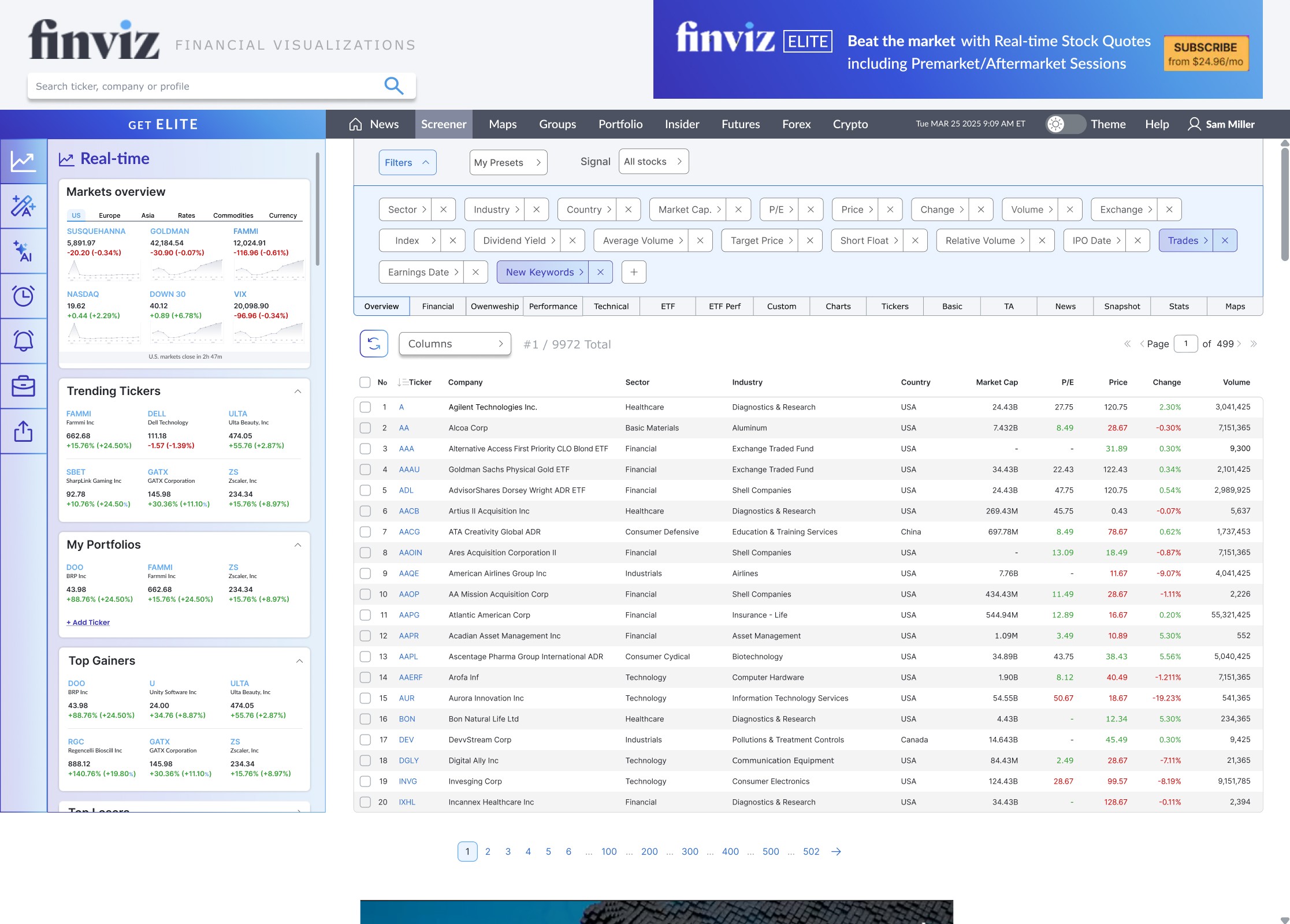
Task: Open the Maps menu item
Action: 503,124
